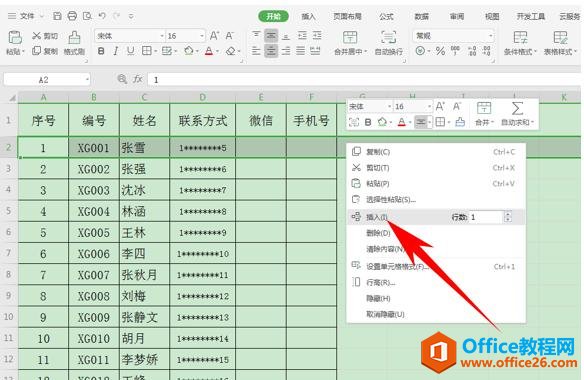Screen dimensions: 584x380
Task: Click the row count spinner up arrow
Action: [x=508, y=214]
